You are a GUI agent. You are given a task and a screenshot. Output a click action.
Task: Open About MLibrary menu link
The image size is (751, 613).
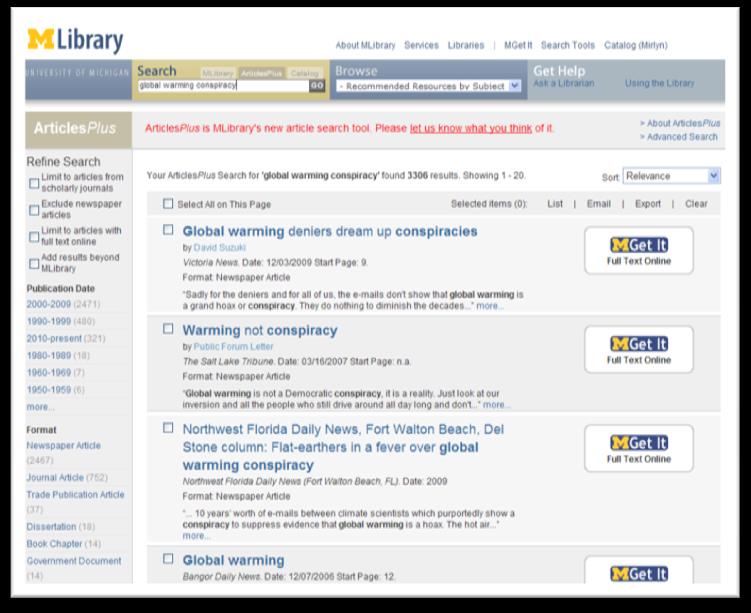coord(365,45)
